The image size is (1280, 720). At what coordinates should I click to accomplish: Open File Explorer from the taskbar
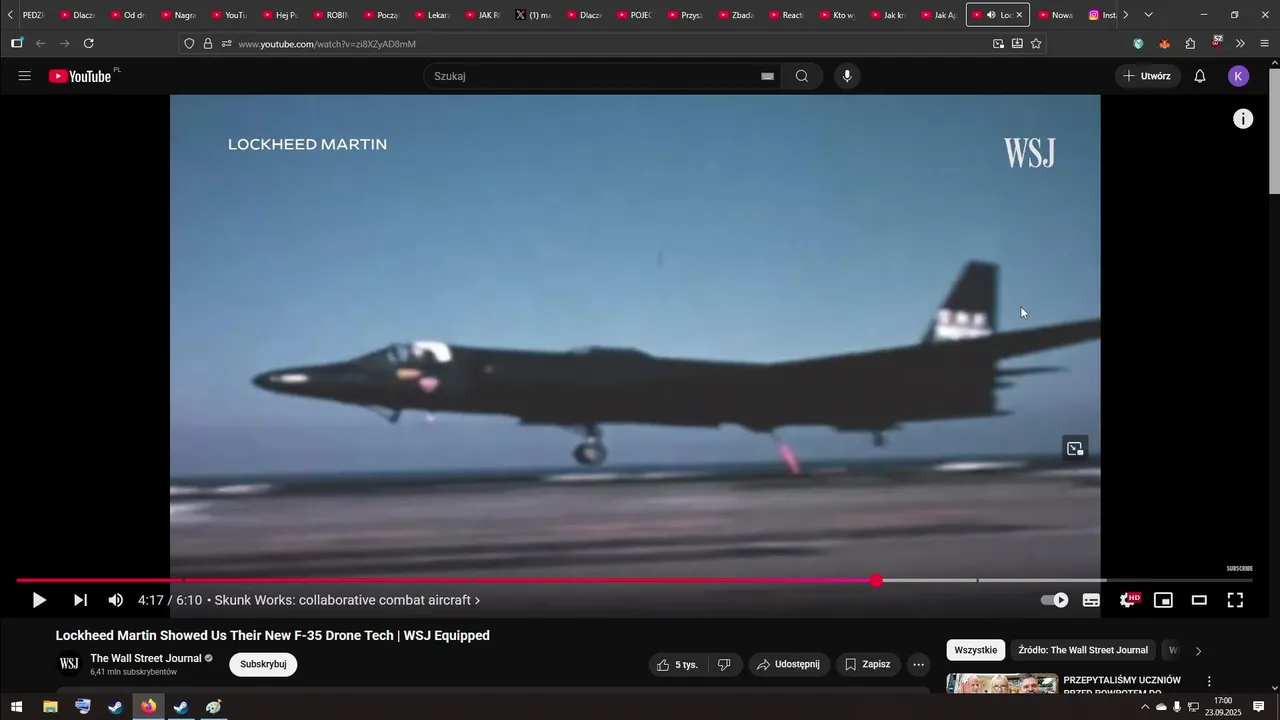[x=50, y=707]
